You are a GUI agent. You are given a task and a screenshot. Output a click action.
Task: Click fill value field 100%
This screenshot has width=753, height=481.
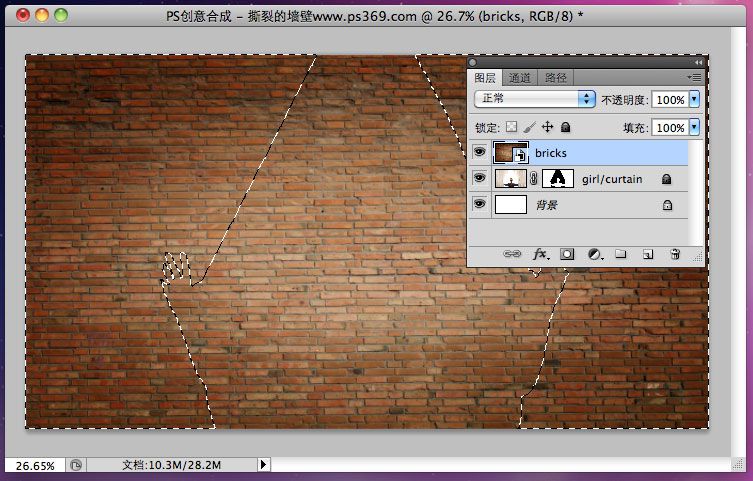pyautogui.click(x=670, y=128)
